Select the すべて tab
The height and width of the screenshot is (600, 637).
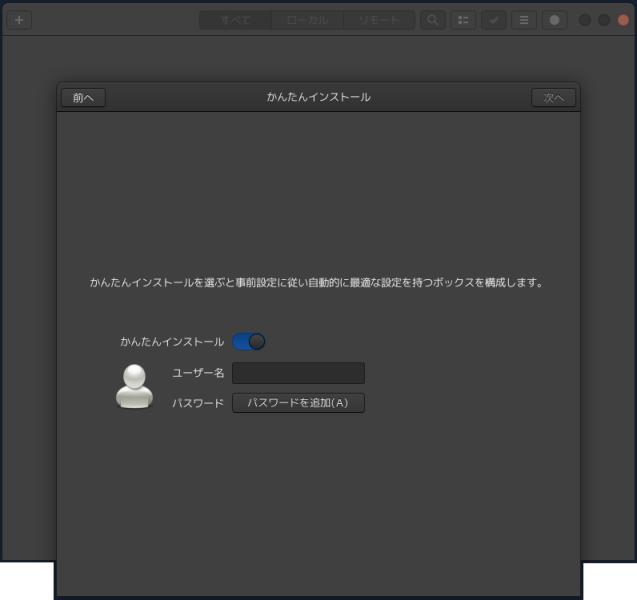click(236, 20)
